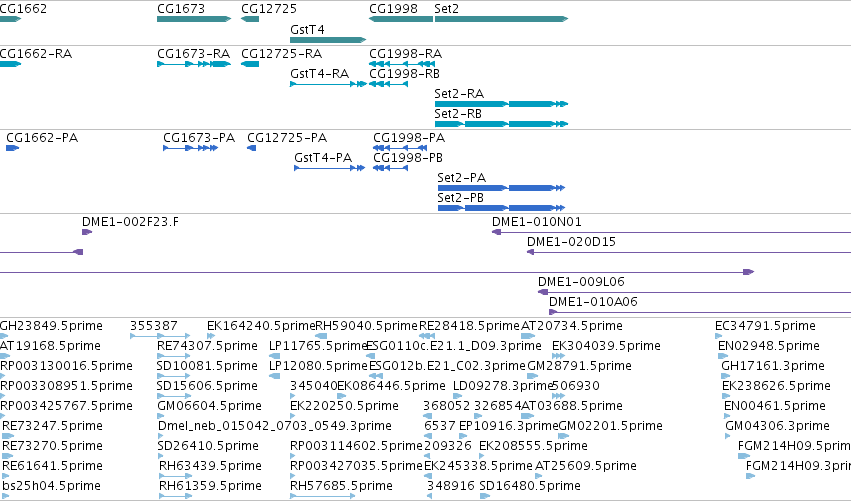Click the CG1662 gene label

tap(23, 9)
